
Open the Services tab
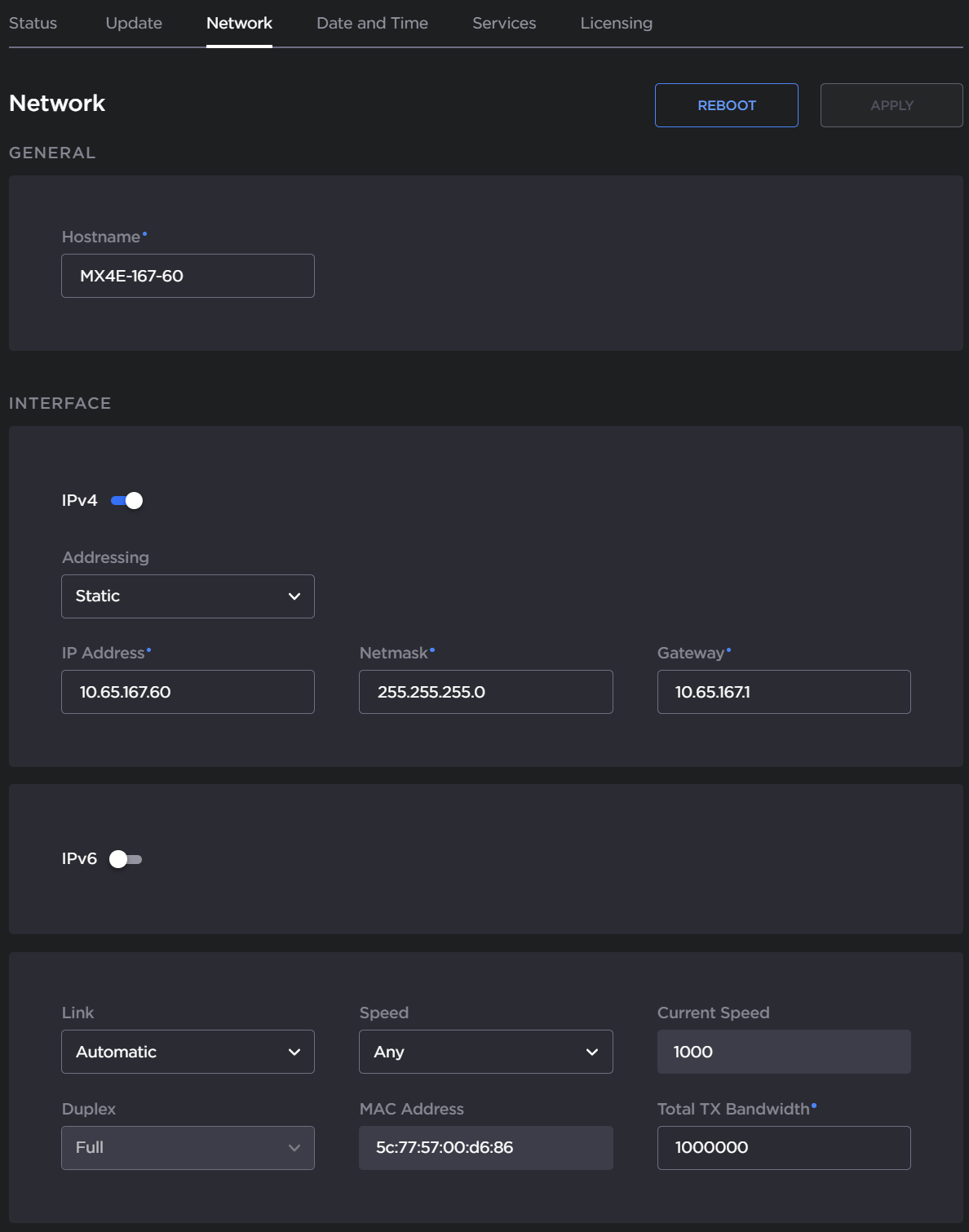point(503,23)
